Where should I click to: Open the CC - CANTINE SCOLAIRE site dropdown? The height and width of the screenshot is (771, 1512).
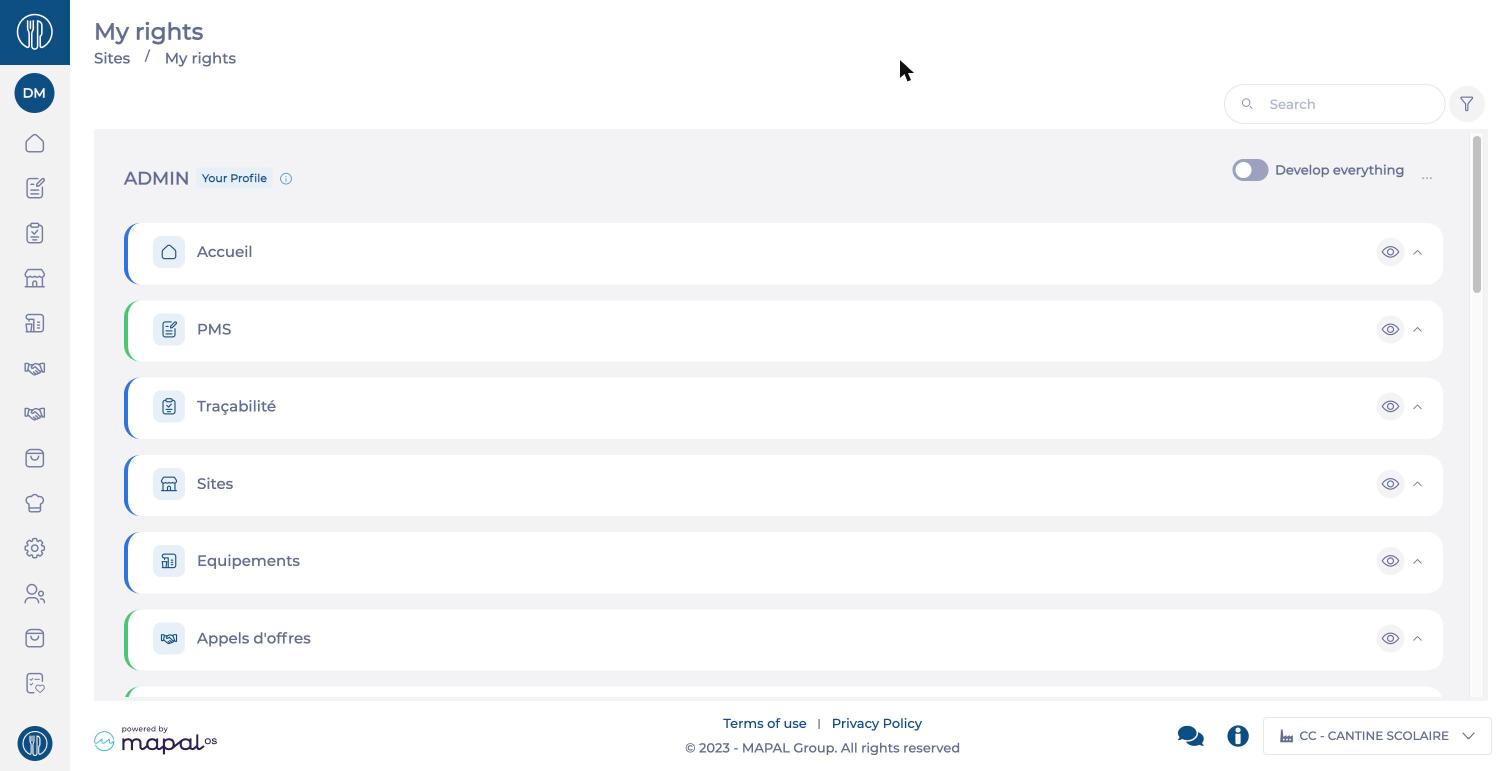tap(1377, 736)
